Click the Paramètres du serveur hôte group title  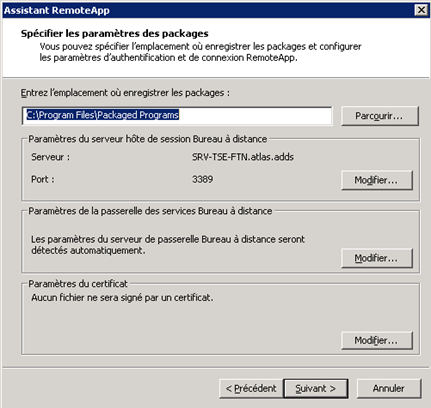[148, 139]
